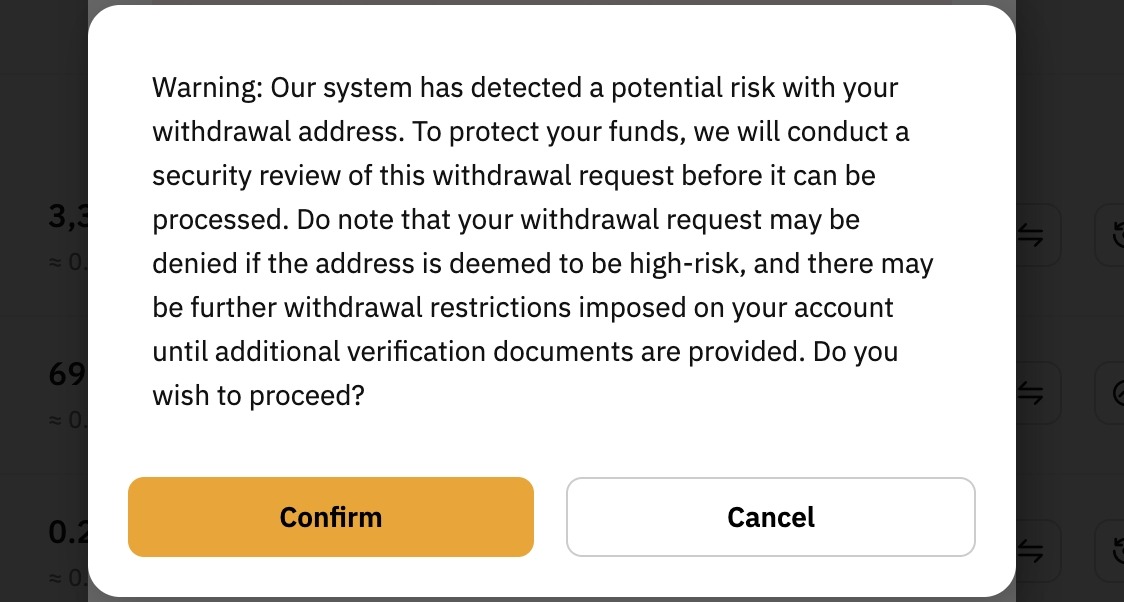
Task: Click the 'Do you wish to proceed?' text
Action: 257,396
